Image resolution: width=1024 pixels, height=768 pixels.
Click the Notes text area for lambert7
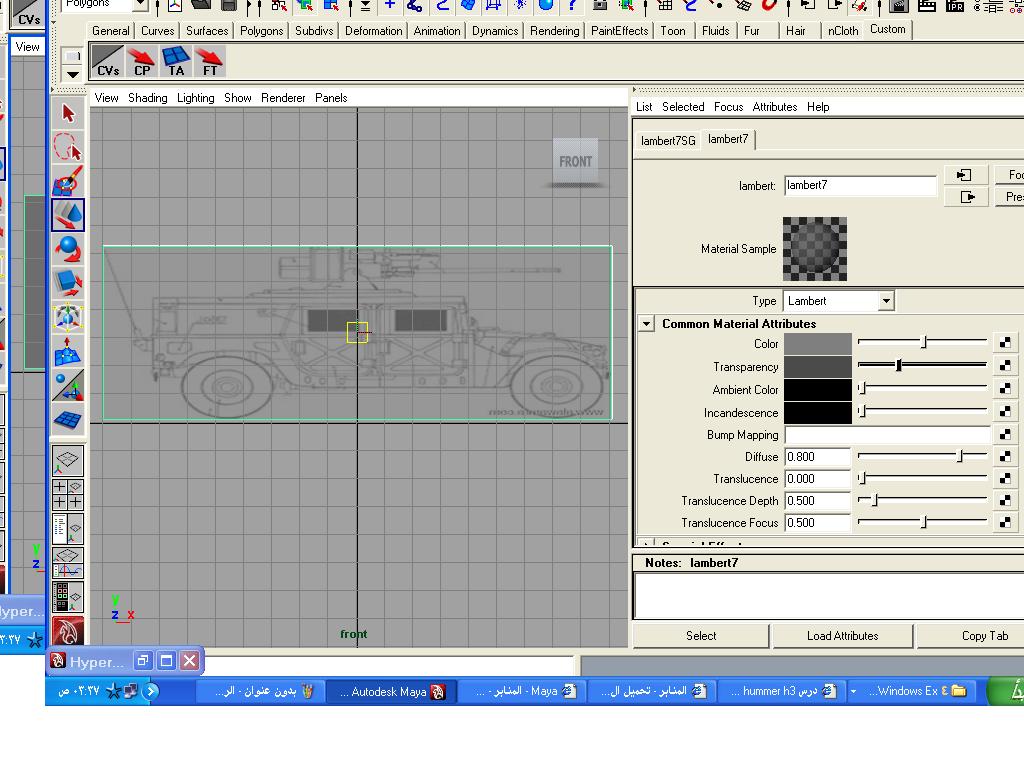tap(829, 596)
